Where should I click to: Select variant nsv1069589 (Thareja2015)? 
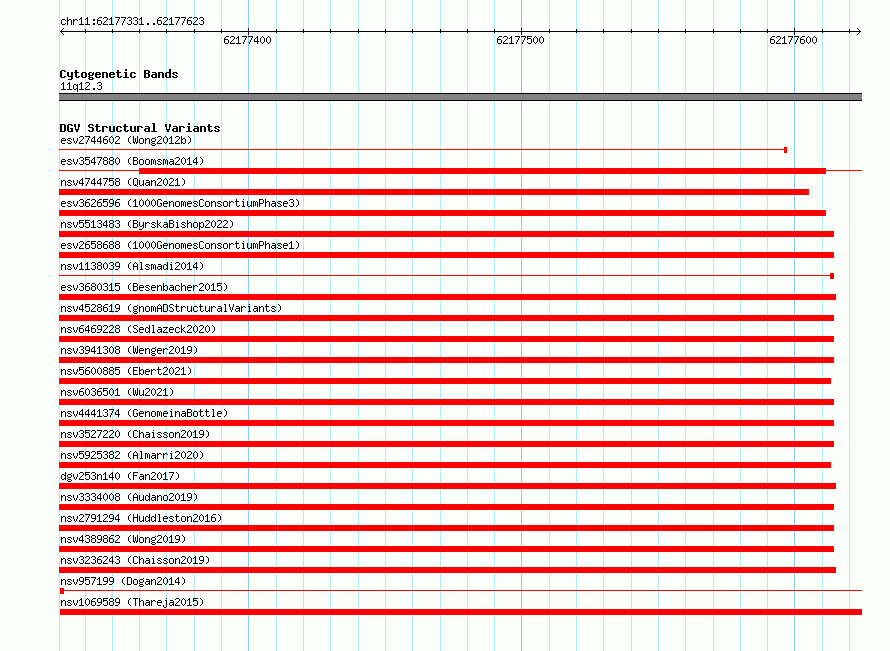point(132,602)
